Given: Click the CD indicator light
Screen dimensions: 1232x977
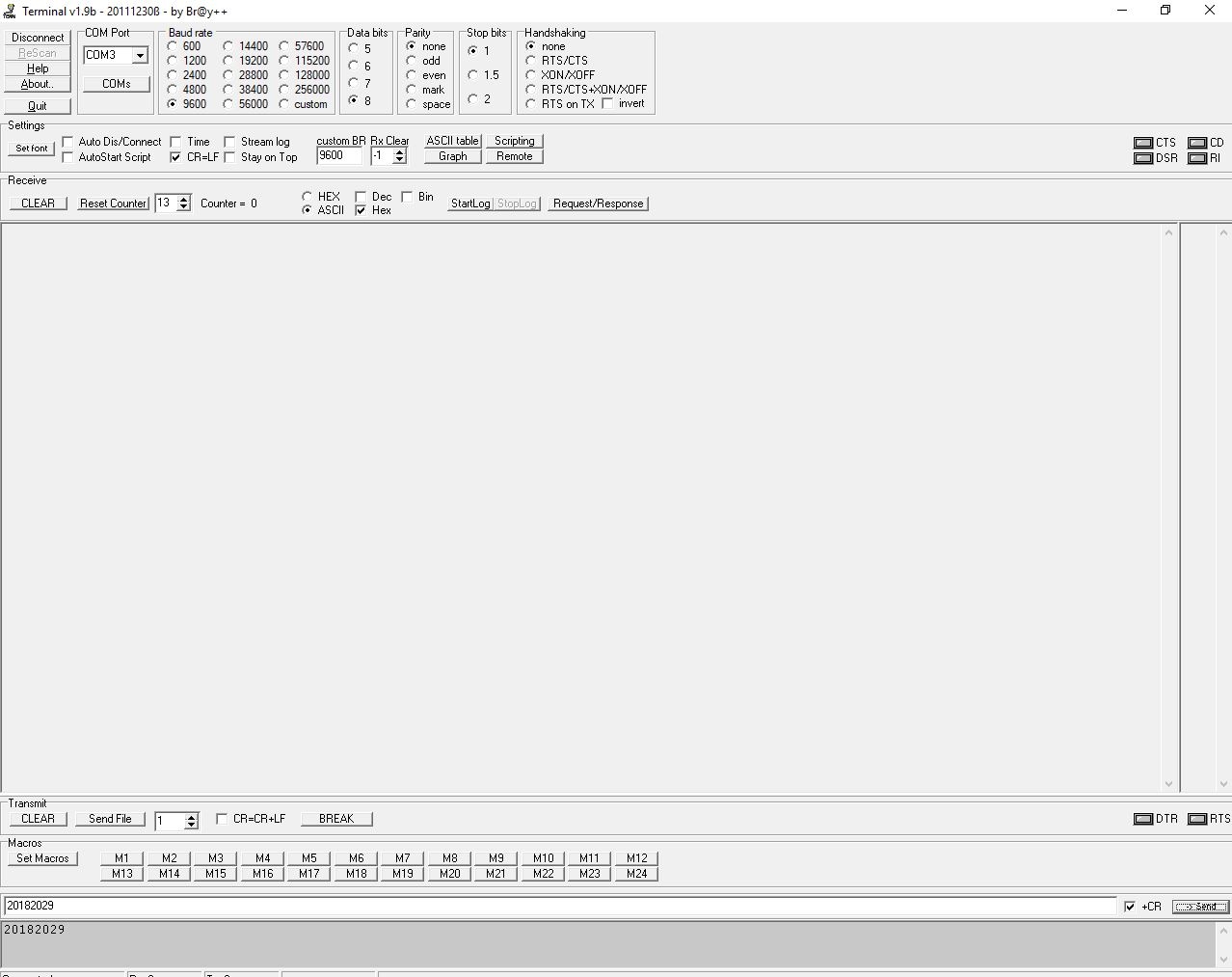Looking at the screenshot, I should (1197, 143).
